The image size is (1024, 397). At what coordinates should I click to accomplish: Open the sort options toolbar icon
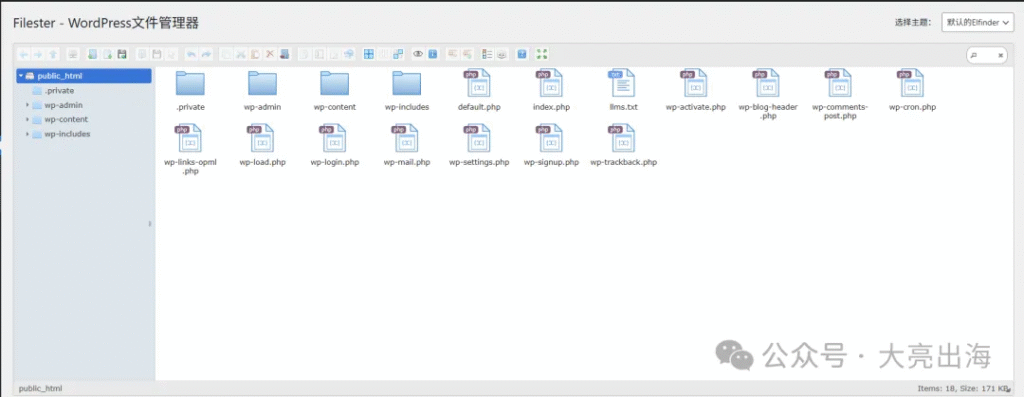[502, 54]
